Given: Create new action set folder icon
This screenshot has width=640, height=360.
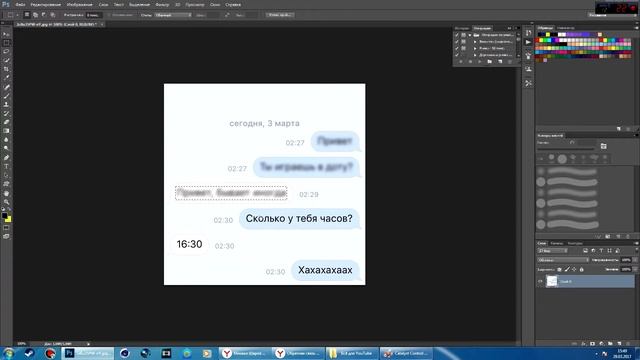Looking at the screenshot, I should coord(489,62).
